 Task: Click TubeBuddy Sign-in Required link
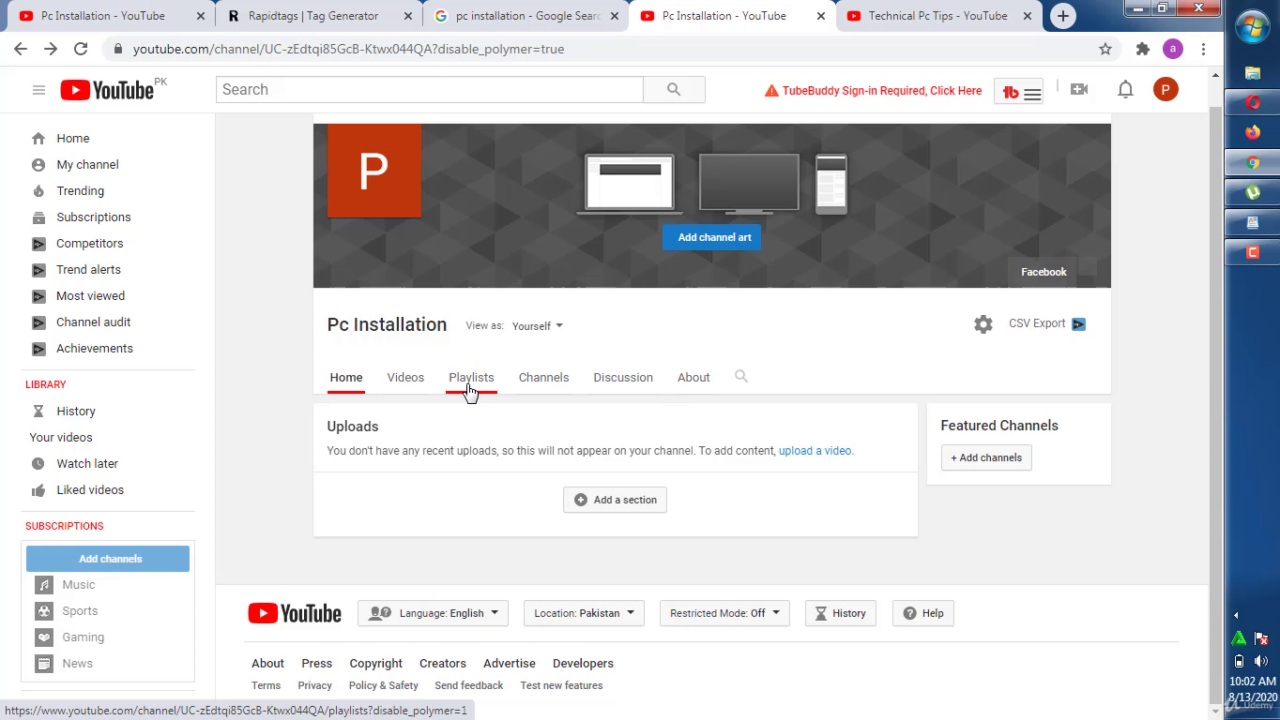tap(873, 91)
